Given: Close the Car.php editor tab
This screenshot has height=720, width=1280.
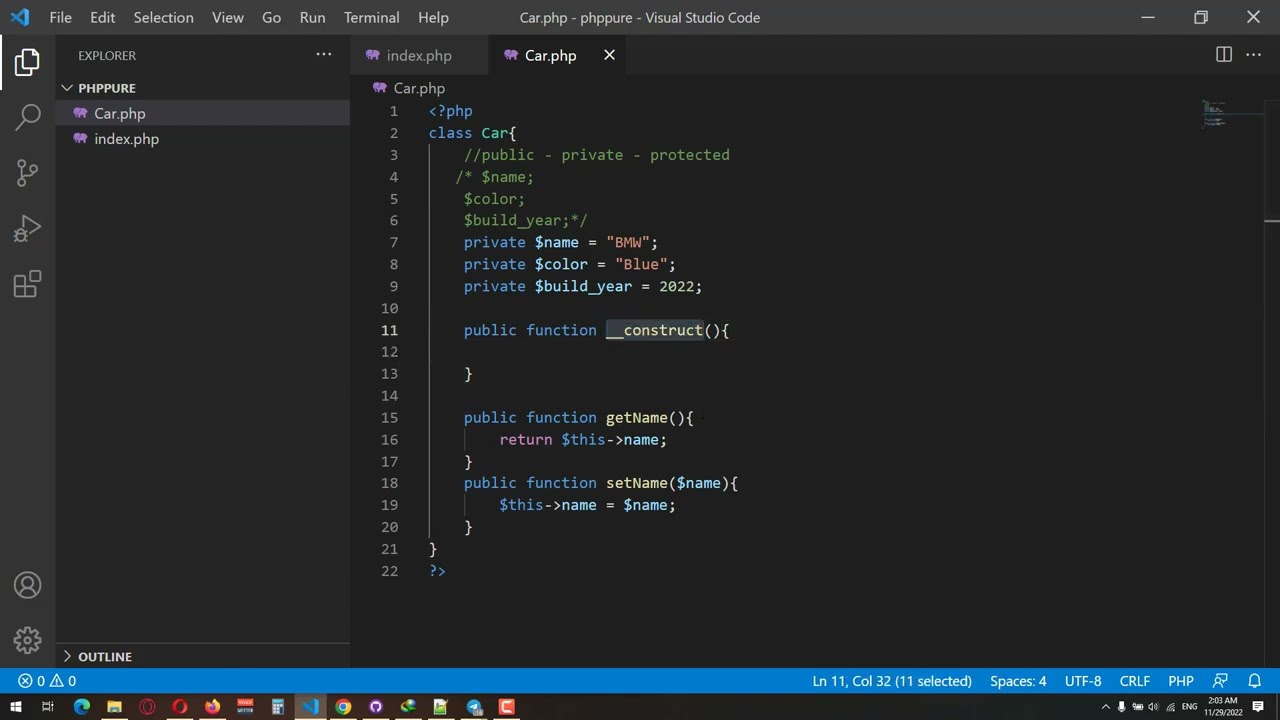Looking at the screenshot, I should pyautogui.click(x=609, y=55).
